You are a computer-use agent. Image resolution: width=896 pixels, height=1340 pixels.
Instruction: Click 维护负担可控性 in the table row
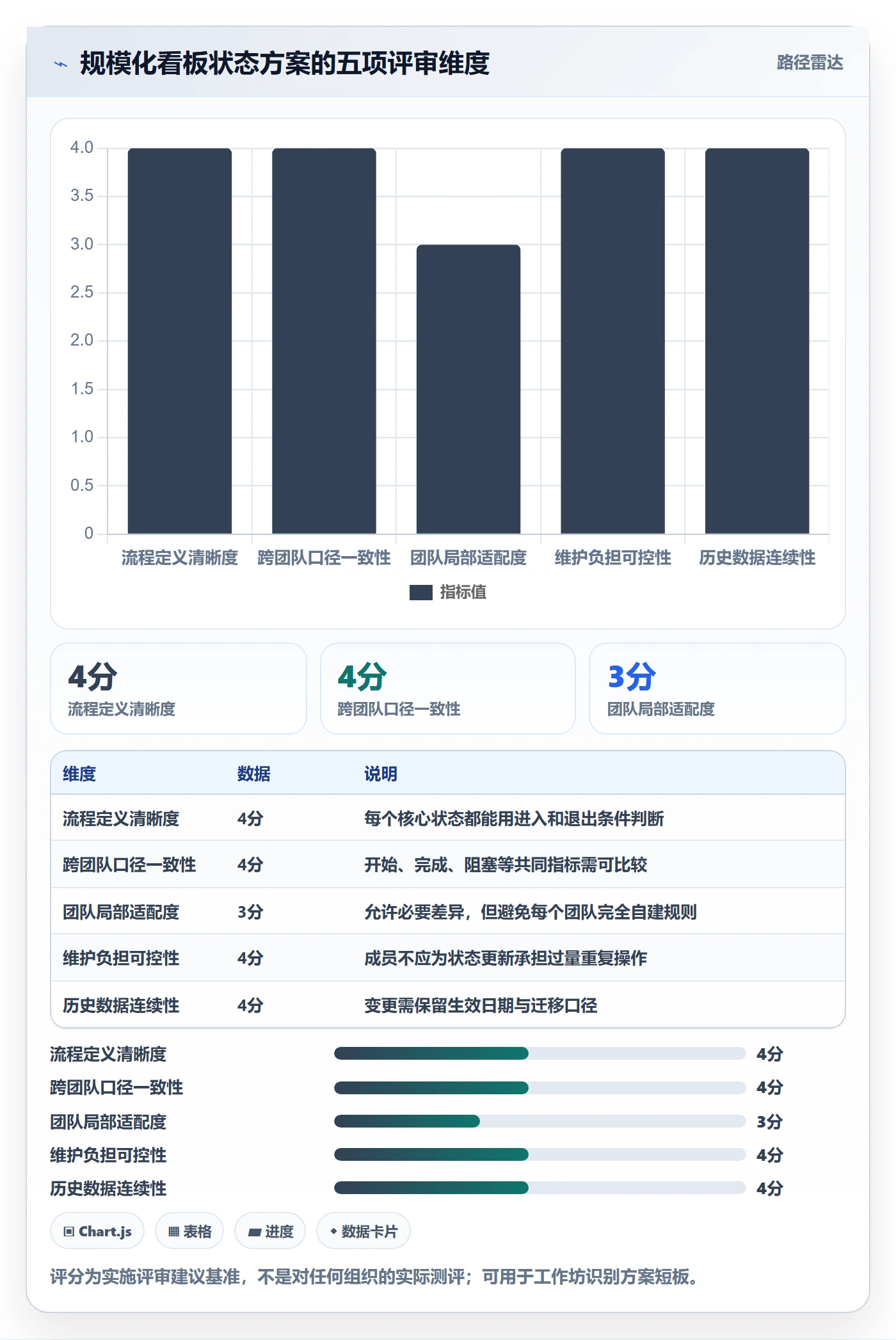coord(121,958)
